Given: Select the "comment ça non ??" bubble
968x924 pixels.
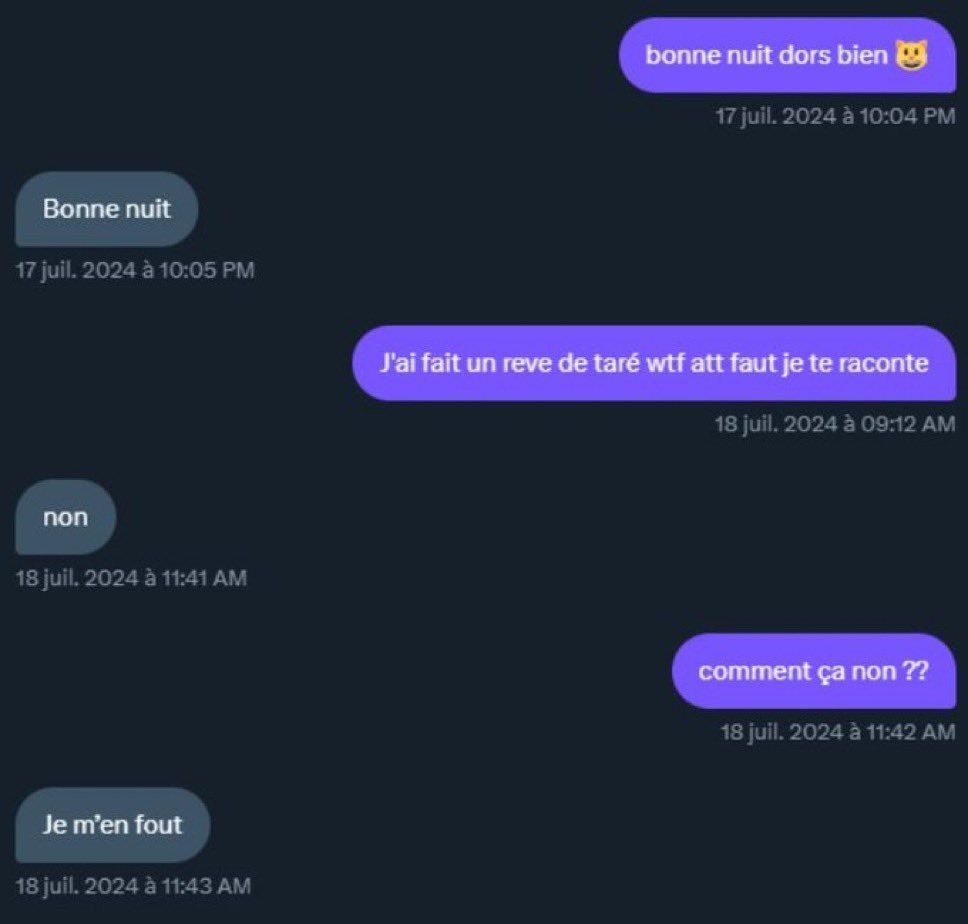Looking at the screenshot, I should pyautogui.click(x=813, y=671).
